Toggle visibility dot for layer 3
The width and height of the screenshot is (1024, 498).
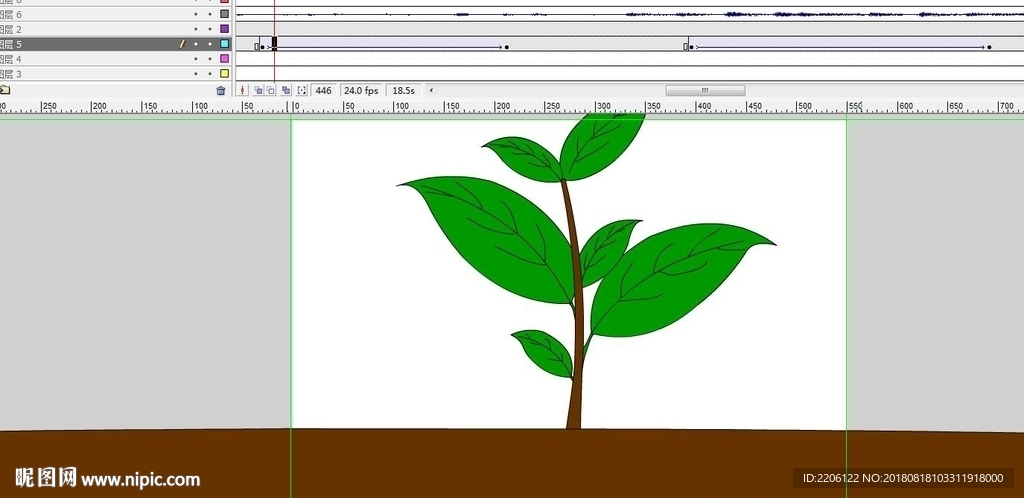click(195, 74)
